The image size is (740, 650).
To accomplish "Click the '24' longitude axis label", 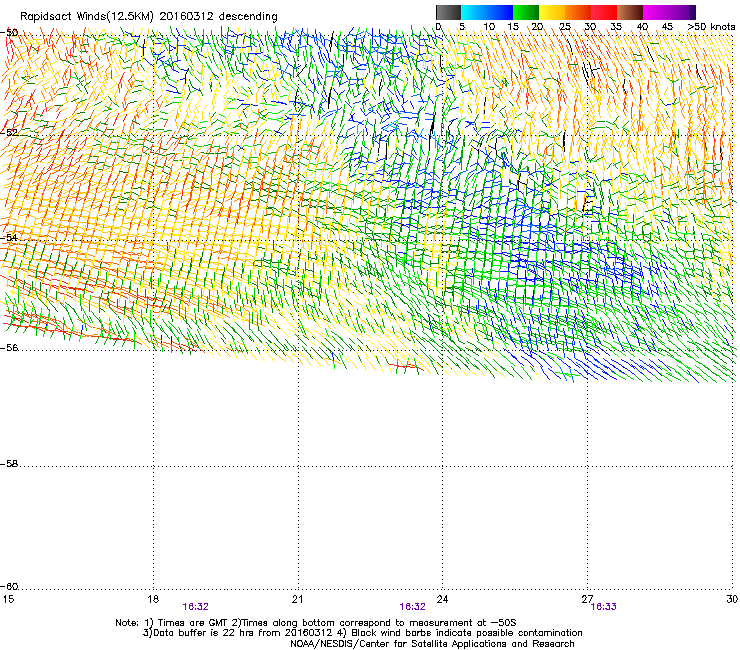I will tap(442, 599).
